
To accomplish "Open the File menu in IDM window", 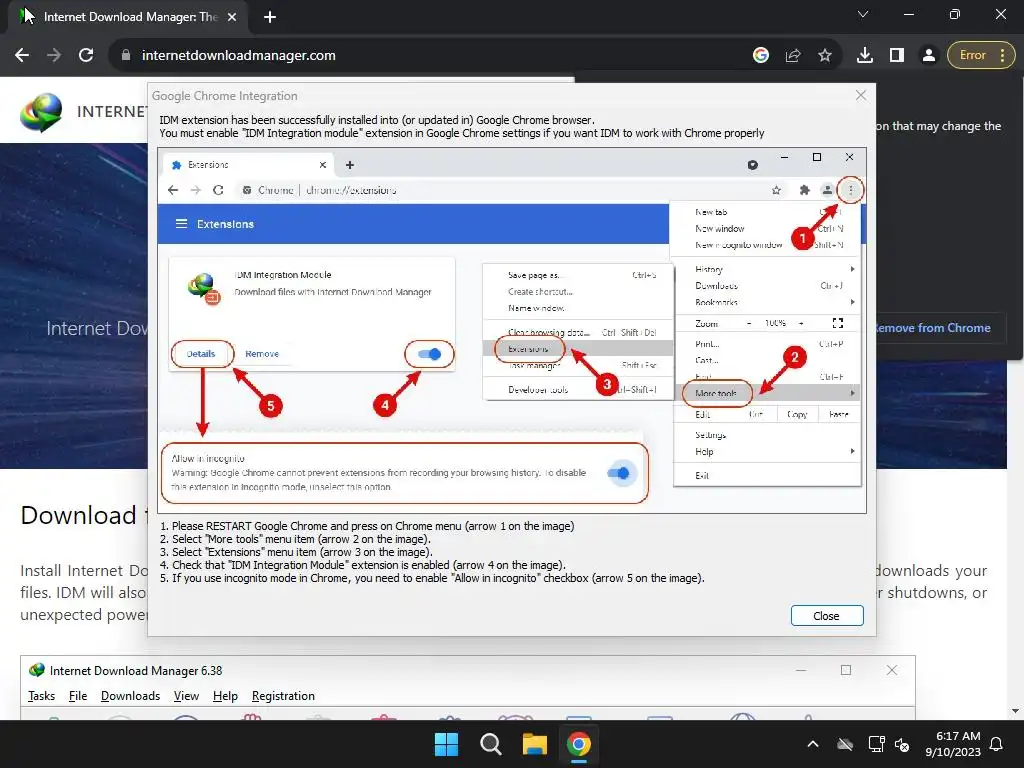I will pyautogui.click(x=78, y=696).
